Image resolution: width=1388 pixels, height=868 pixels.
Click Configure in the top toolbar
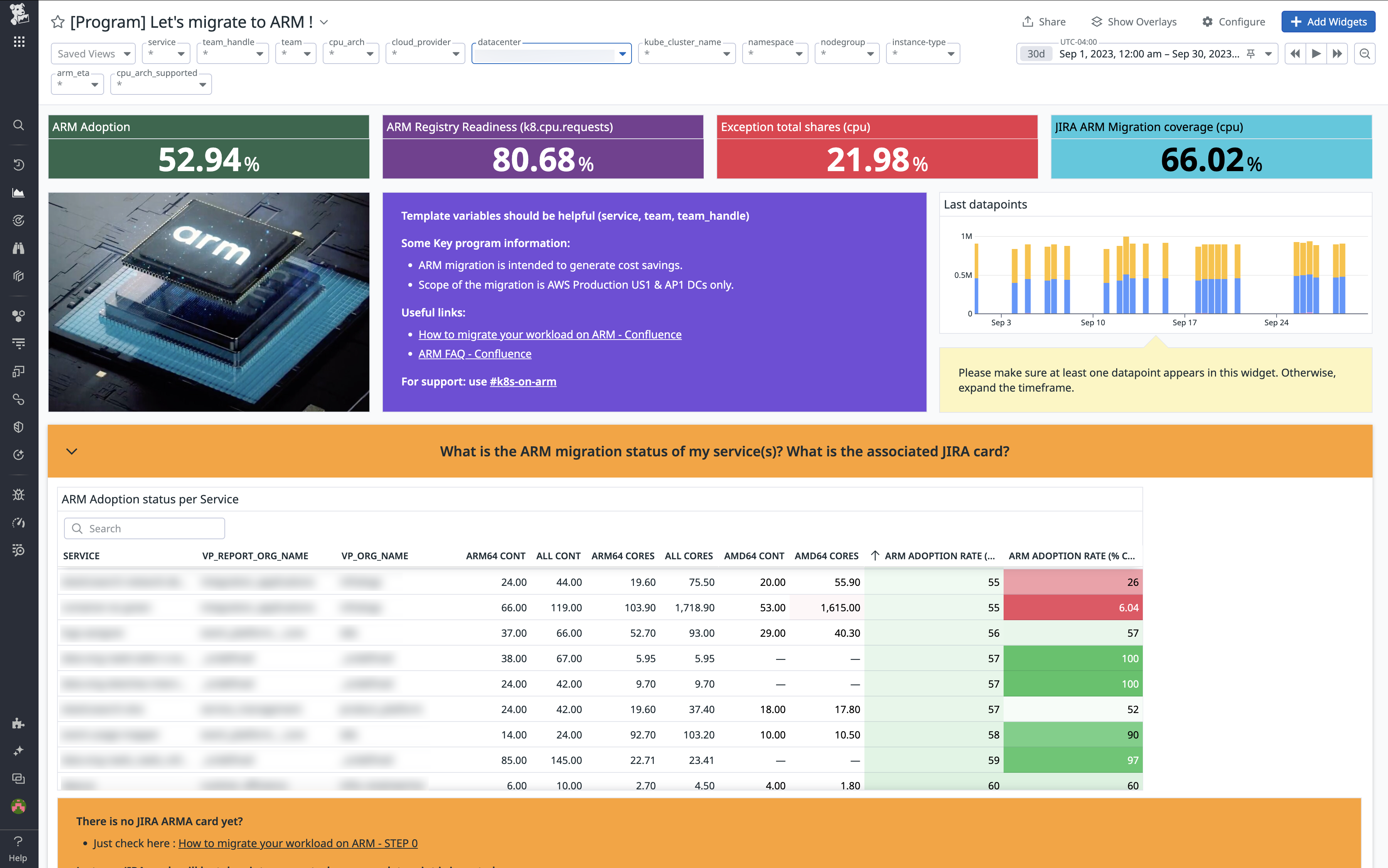1235,21
